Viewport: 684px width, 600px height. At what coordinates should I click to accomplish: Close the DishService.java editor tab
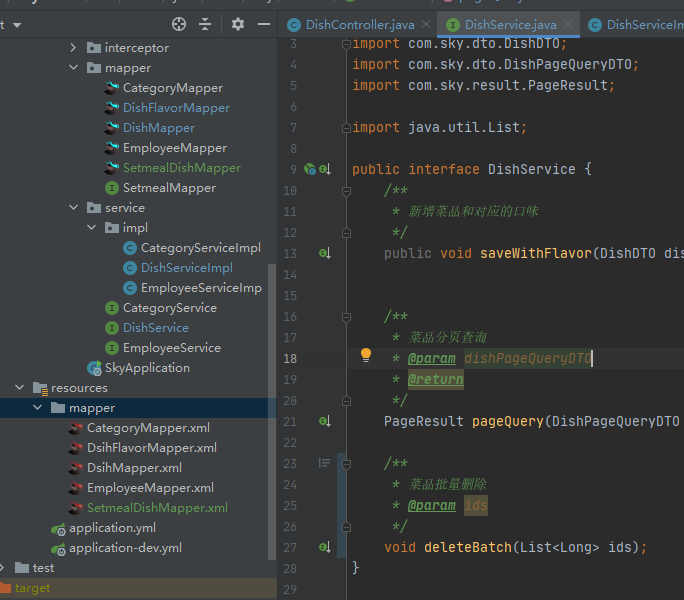tap(567, 25)
